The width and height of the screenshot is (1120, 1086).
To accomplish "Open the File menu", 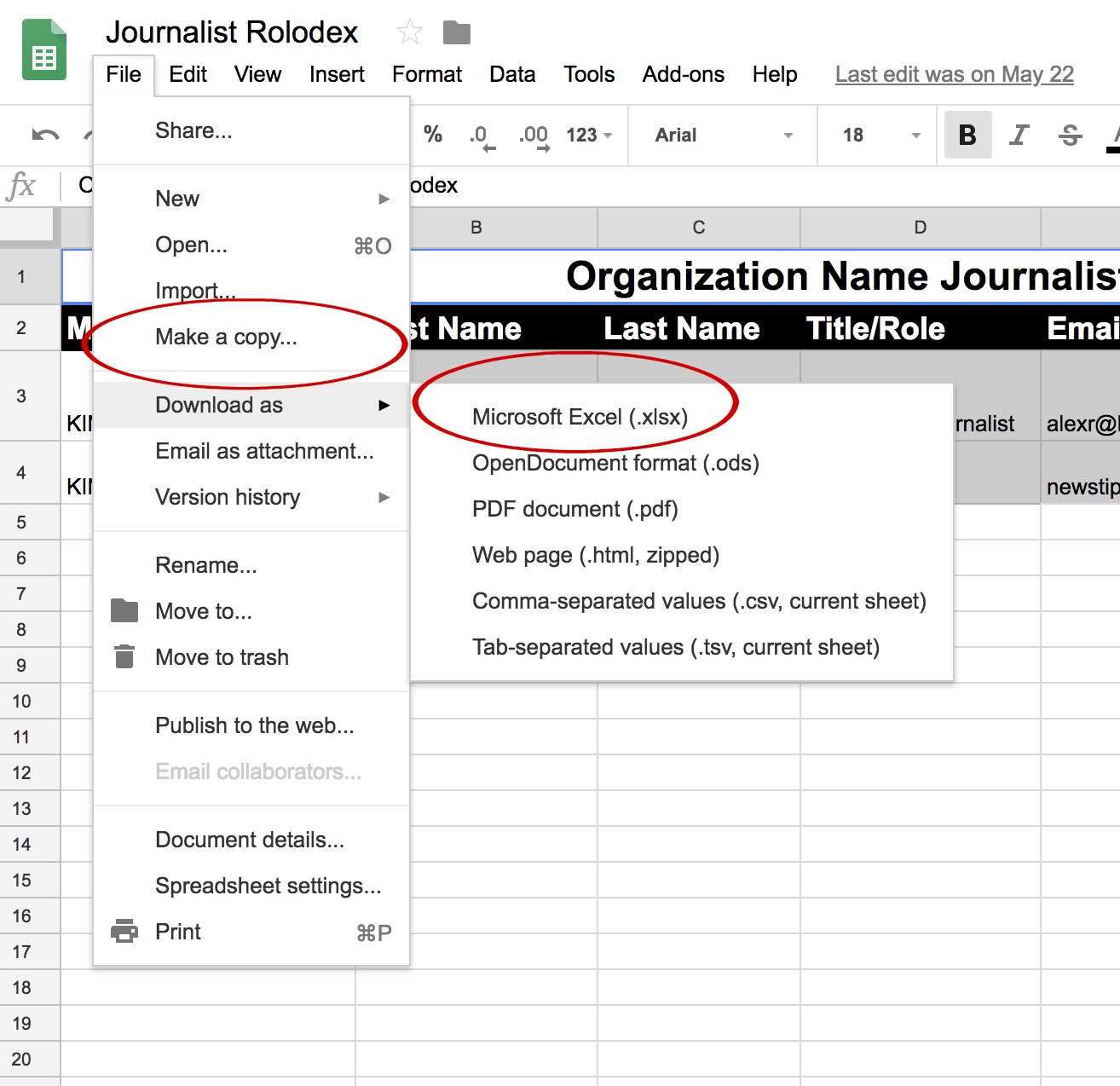I will (x=124, y=74).
